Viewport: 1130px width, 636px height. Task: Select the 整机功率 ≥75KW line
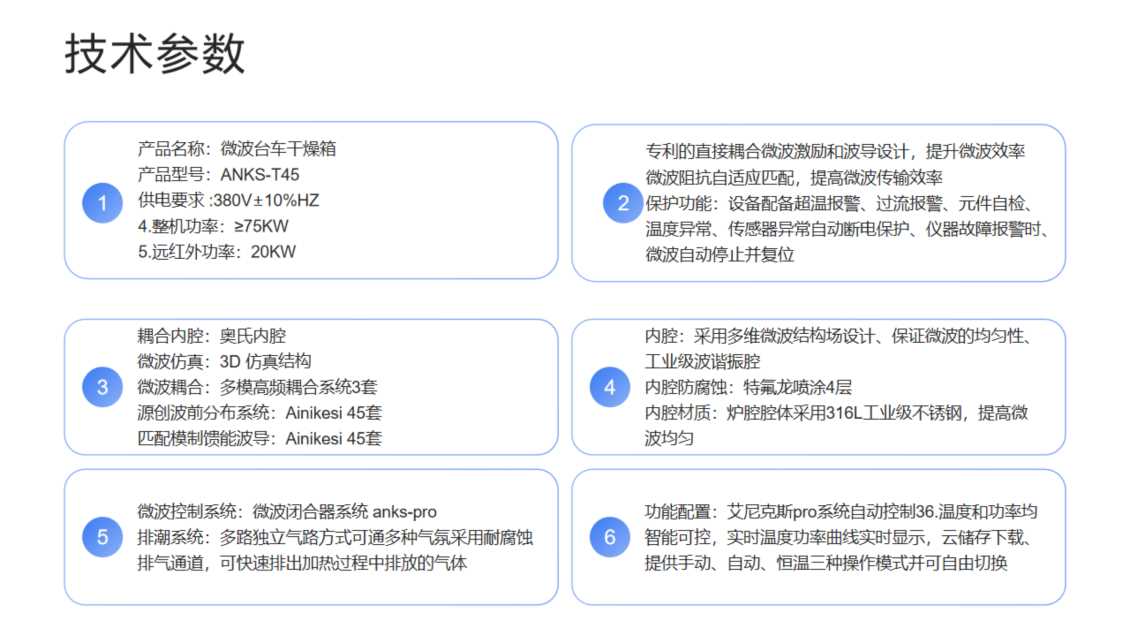pos(213,226)
